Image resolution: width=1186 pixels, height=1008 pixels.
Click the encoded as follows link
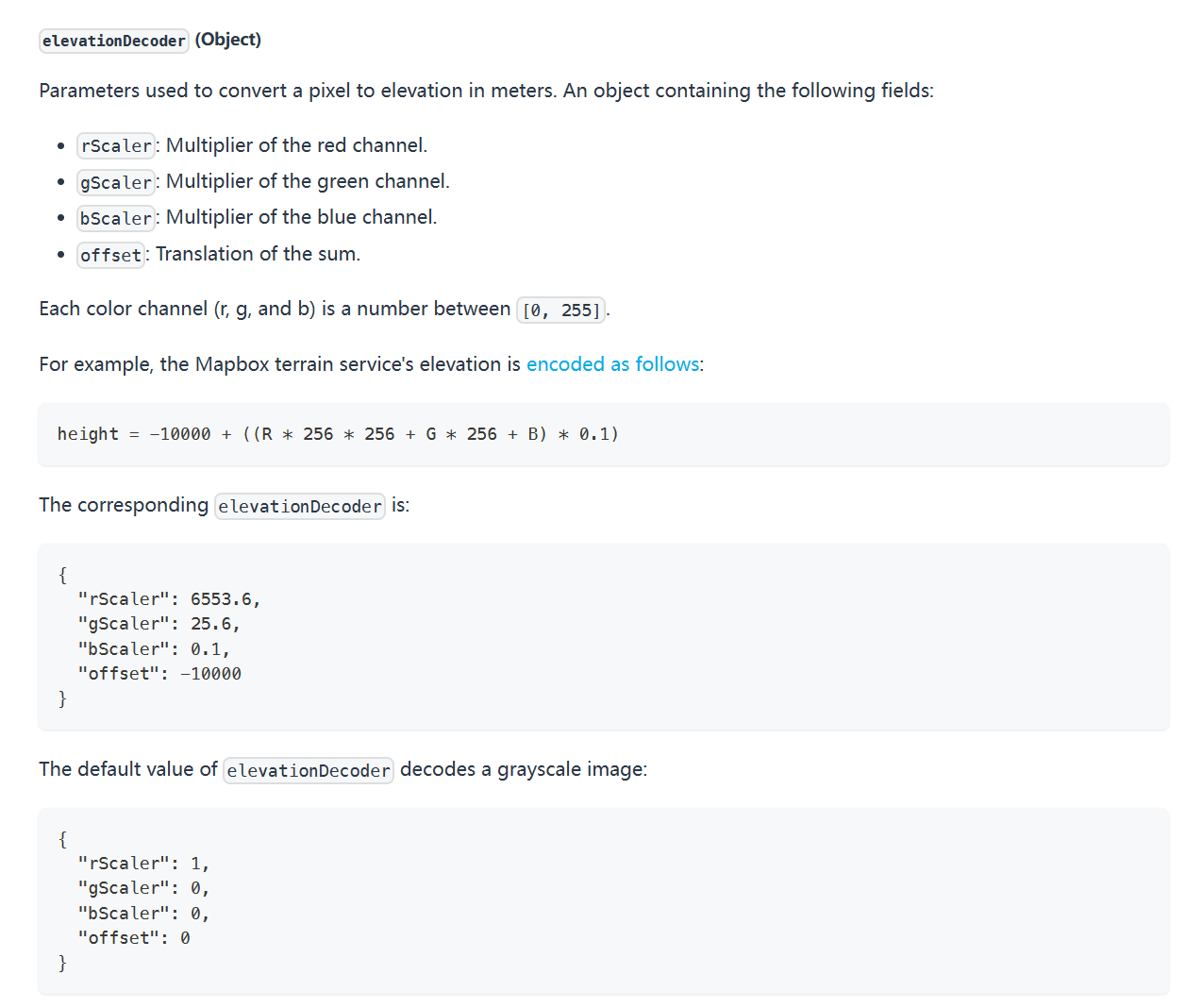pos(611,363)
